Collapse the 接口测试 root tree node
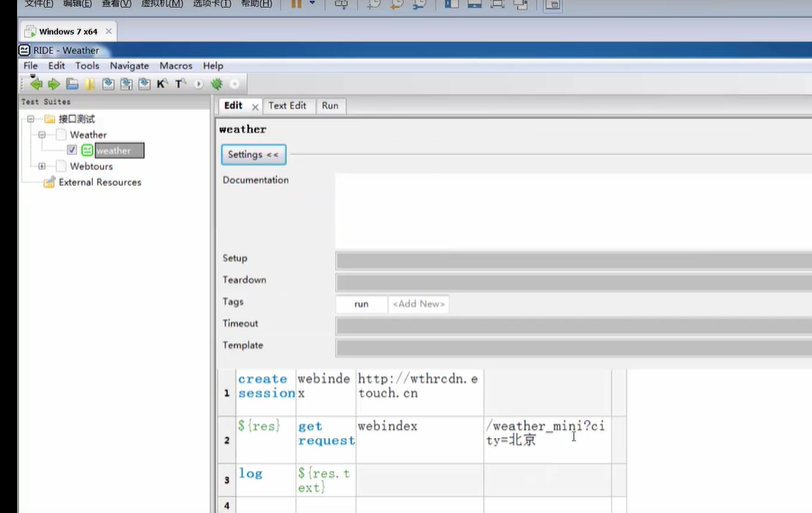 point(31,119)
